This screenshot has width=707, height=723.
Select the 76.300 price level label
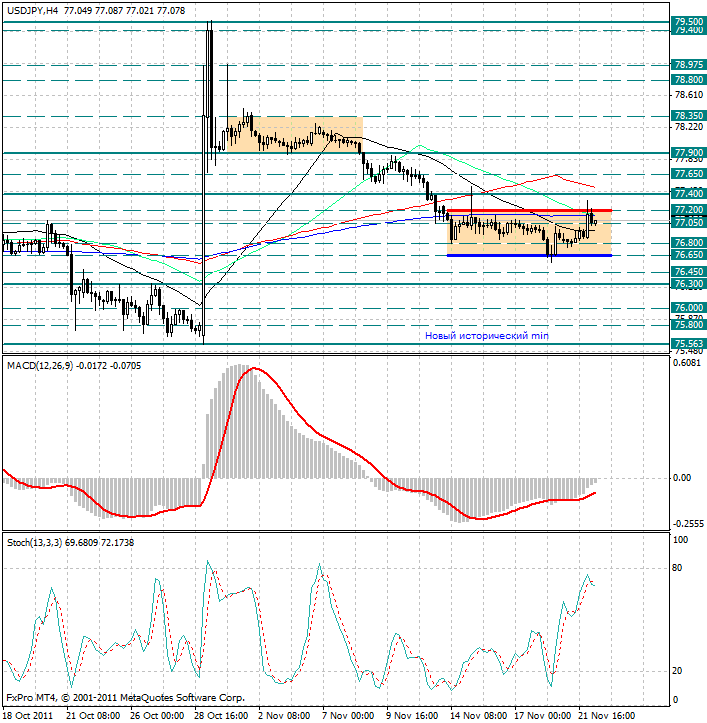(689, 284)
